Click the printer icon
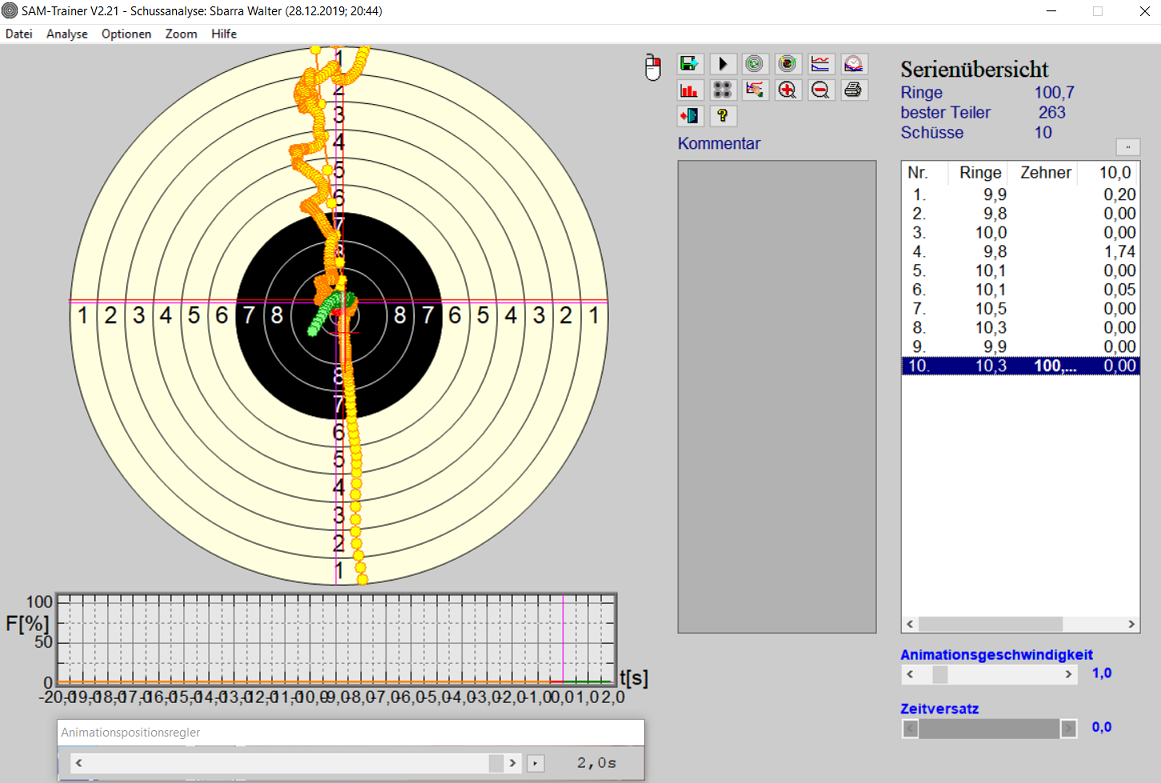Viewport: 1161px width, 783px height. coord(853,90)
